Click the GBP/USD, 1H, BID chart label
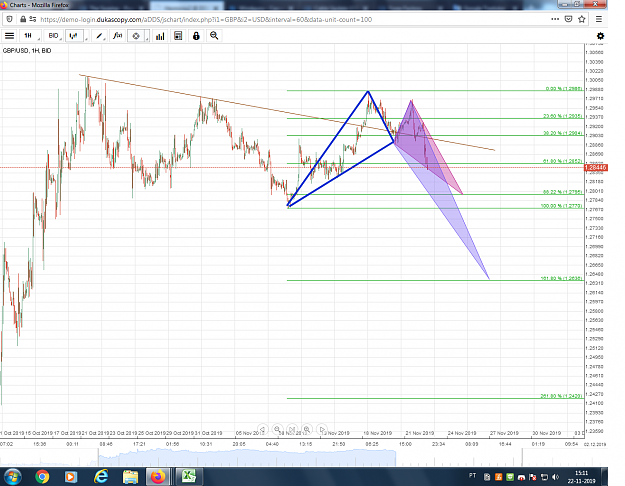 [x=27, y=51]
